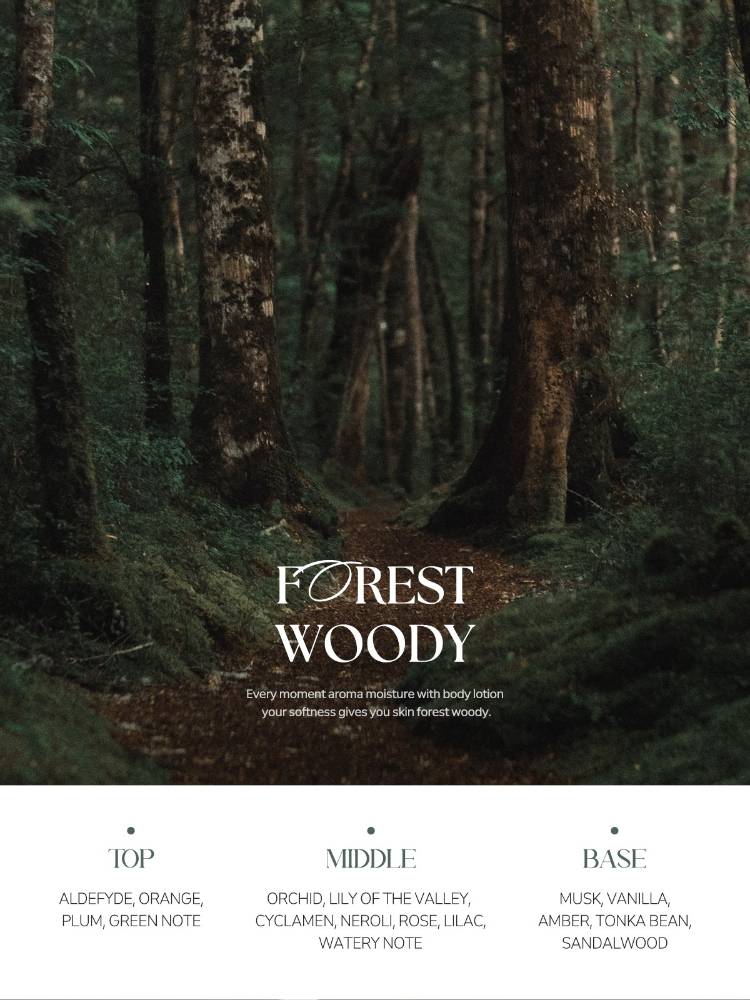Click the dot above the MIDDLE heading
This screenshot has width=750, height=1000.
click(x=371, y=830)
